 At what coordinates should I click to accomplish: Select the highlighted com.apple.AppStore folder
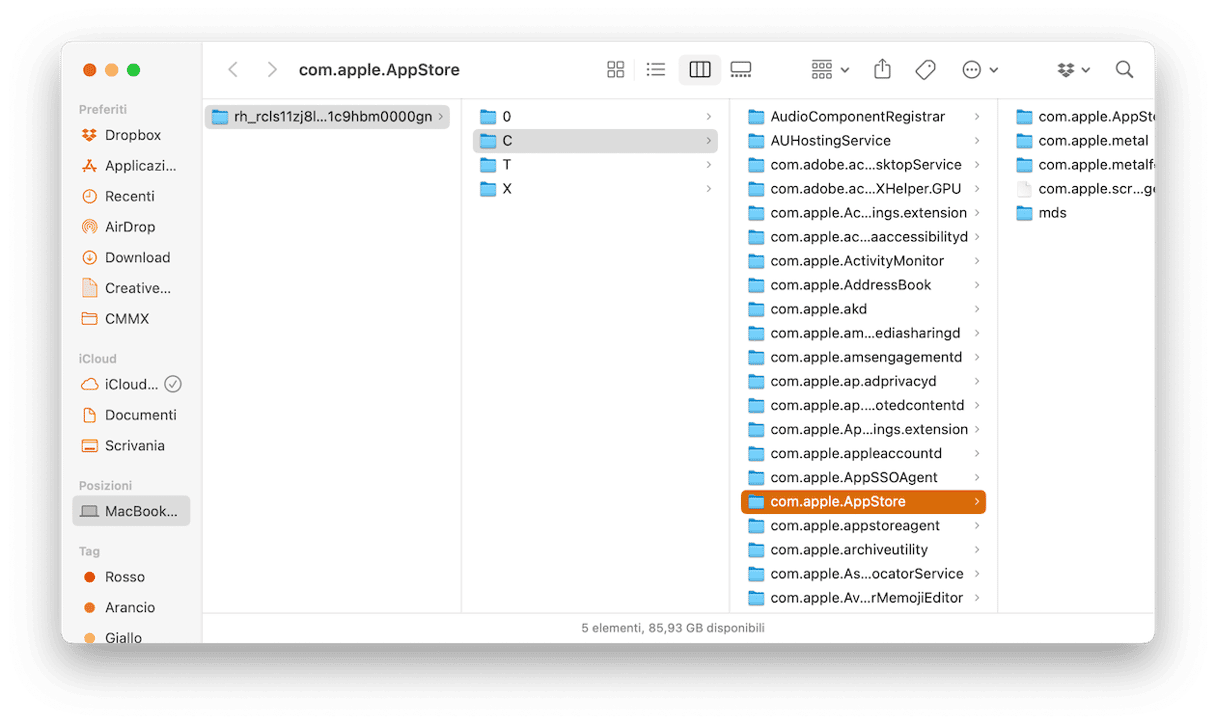(863, 501)
